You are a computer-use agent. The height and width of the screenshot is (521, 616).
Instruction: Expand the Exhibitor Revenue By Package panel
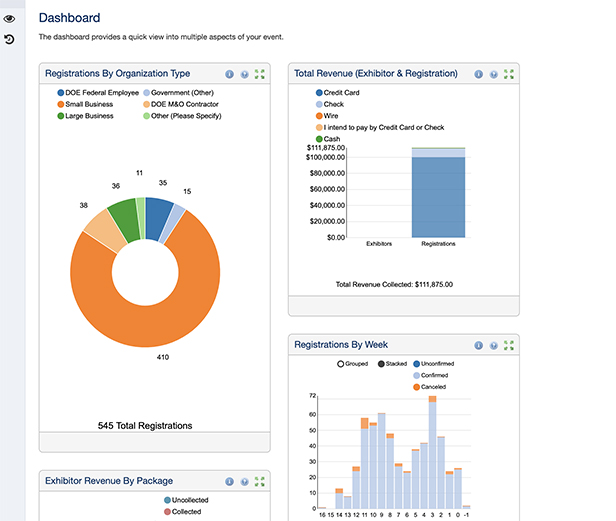(260, 482)
